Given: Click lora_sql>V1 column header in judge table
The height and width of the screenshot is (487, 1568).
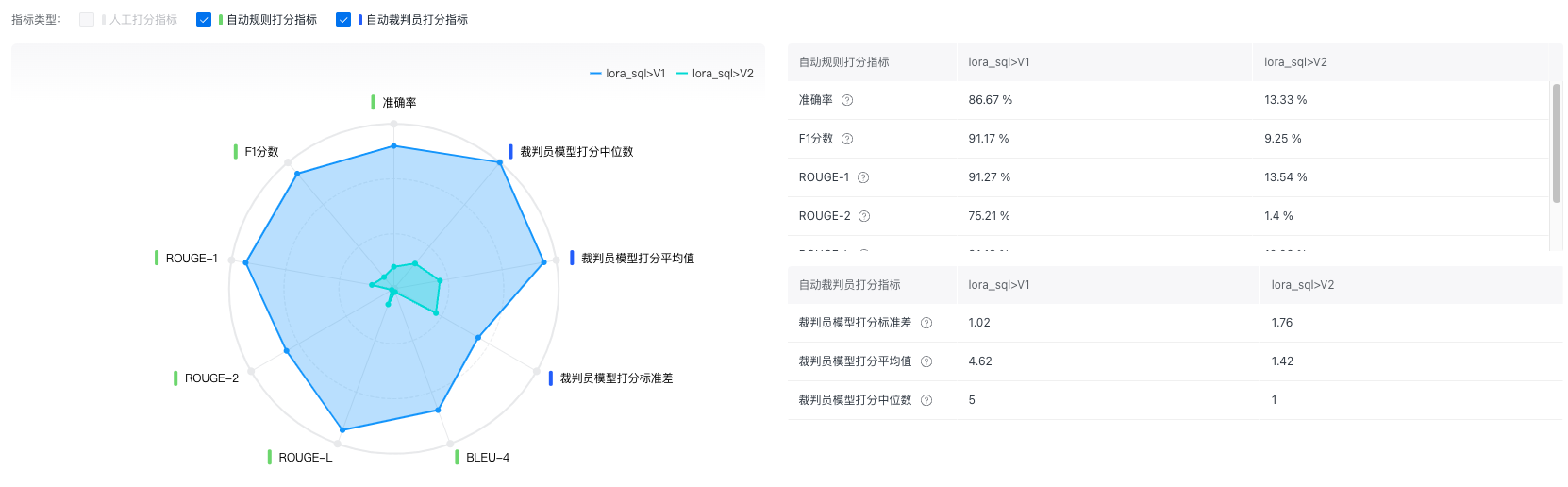Looking at the screenshot, I should coord(999,285).
